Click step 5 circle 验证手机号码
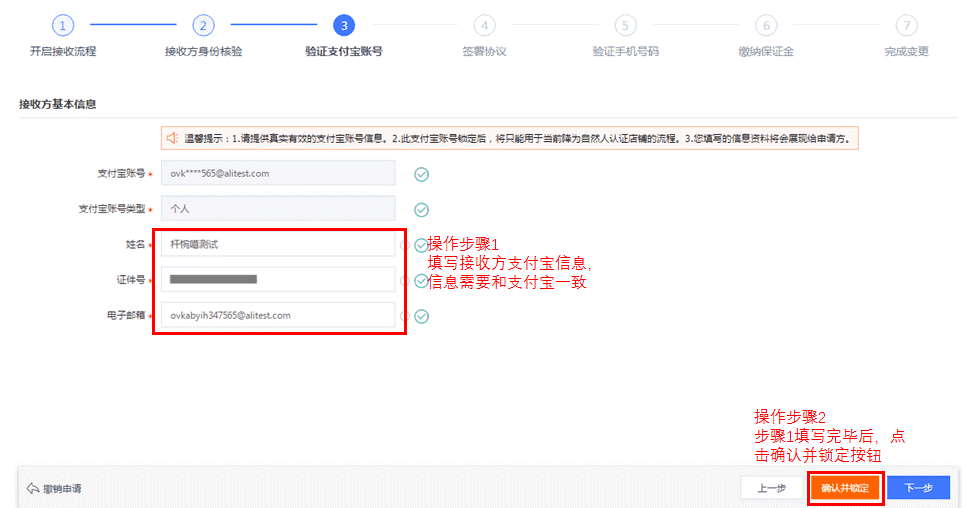The height and width of the screenshot is (508, 966). [x=625, y=26]
